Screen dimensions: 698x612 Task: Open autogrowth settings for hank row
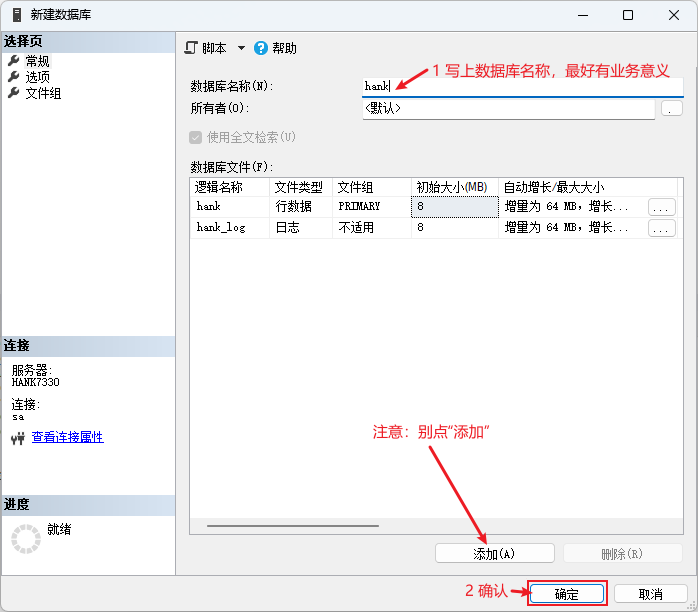[x=662, y=207]
